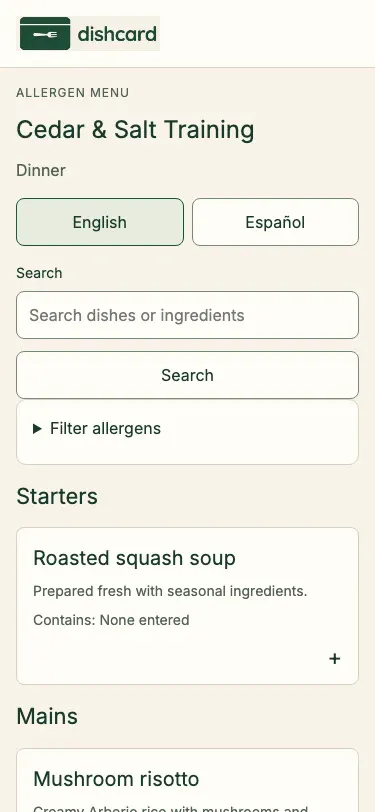
Task: Open the Roasted squash soup card title
Action: click(134, 558)
